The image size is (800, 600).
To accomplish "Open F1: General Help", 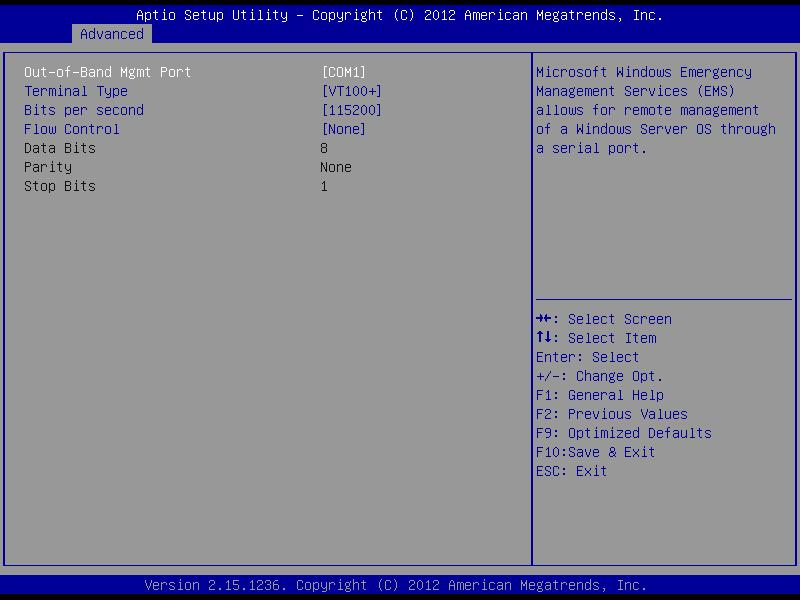I will [x=599, y=395].
